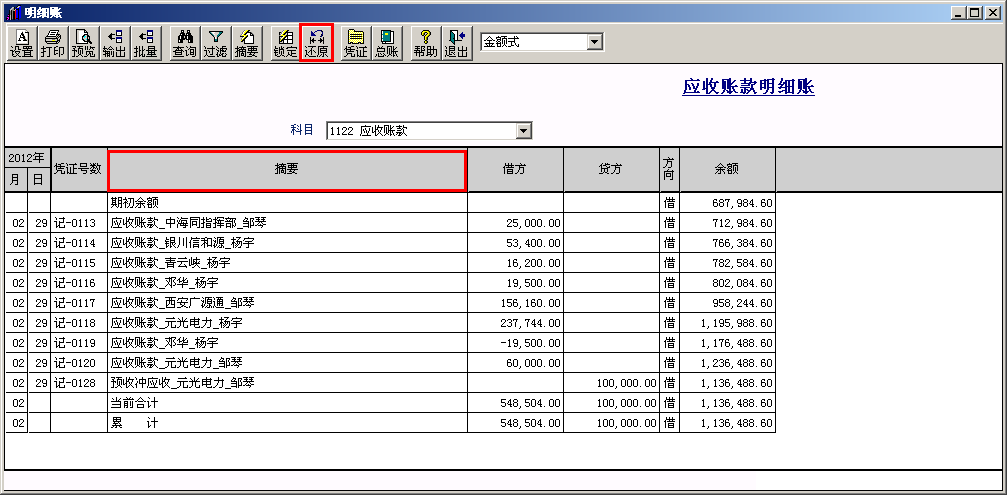Viewport: 1007px width, 495px height.
Task: Click balance 1,195,988.60
Action: 737,323
